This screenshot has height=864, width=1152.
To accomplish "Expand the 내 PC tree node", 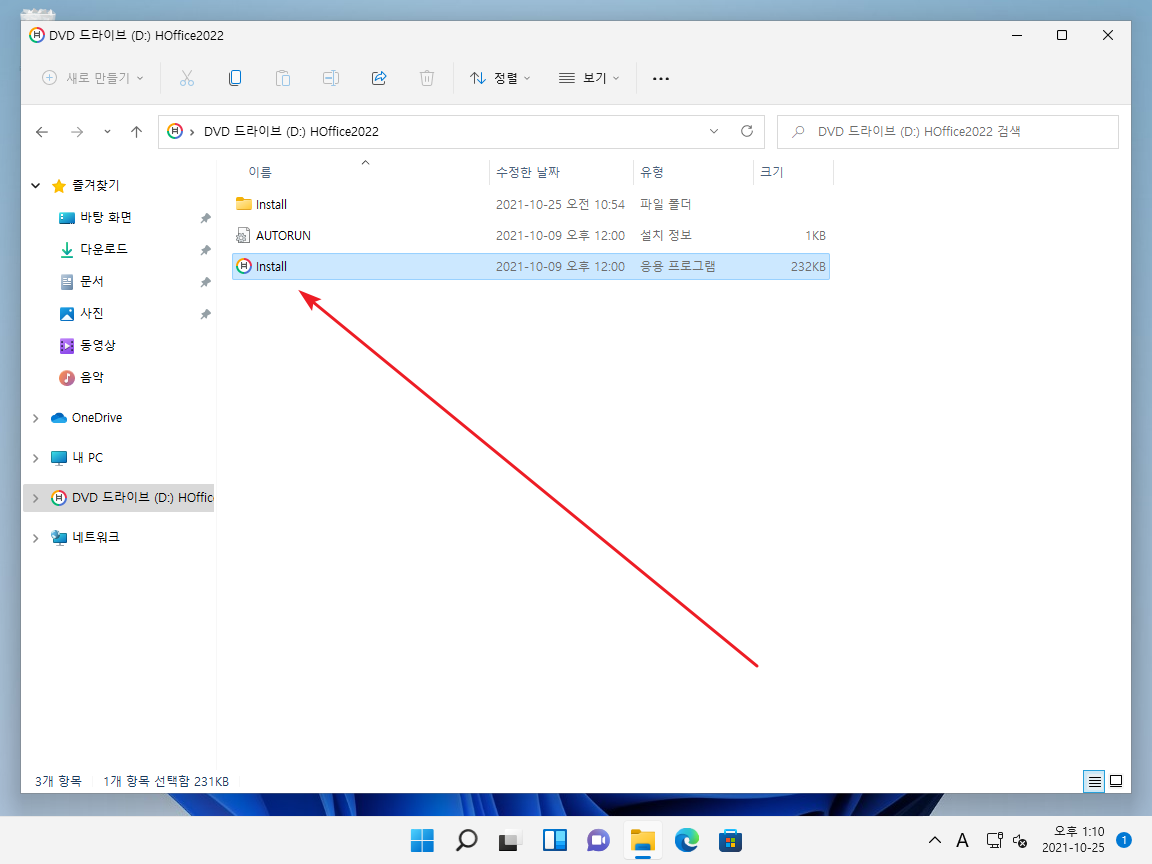I will 35,458.
